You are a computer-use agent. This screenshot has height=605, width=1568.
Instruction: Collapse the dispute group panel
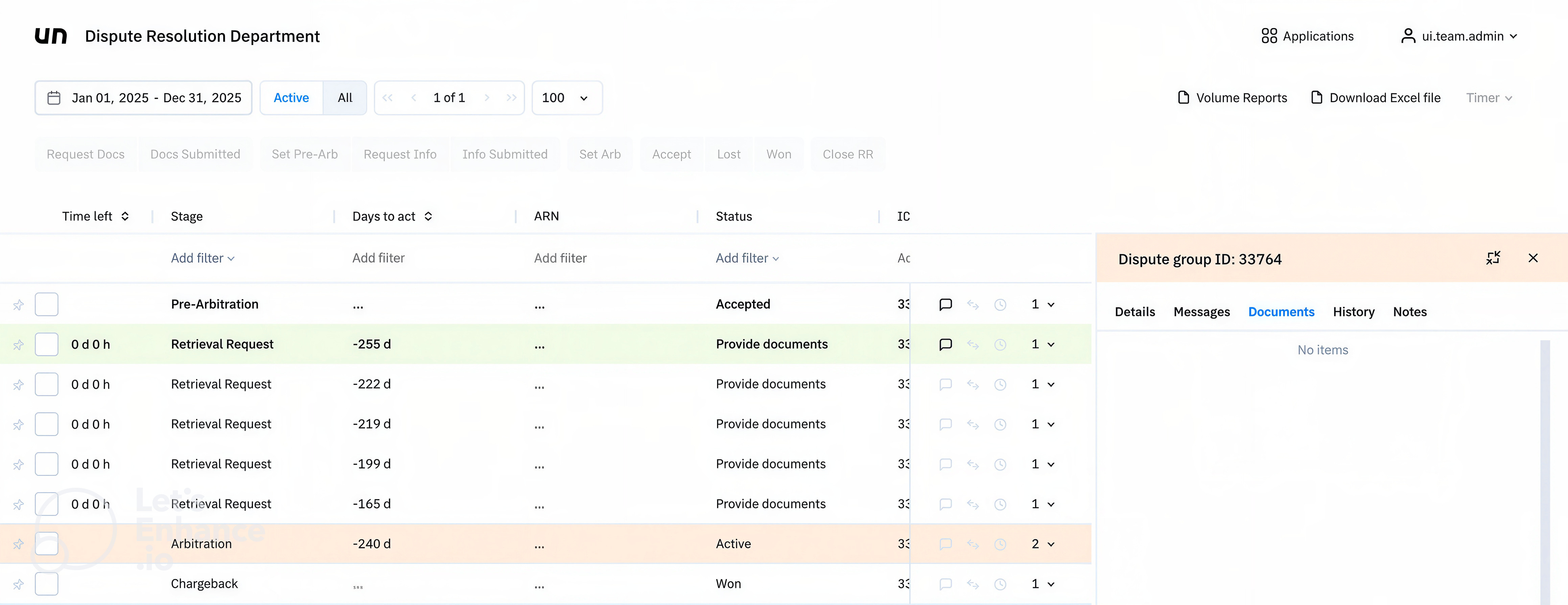(1493, 258)
